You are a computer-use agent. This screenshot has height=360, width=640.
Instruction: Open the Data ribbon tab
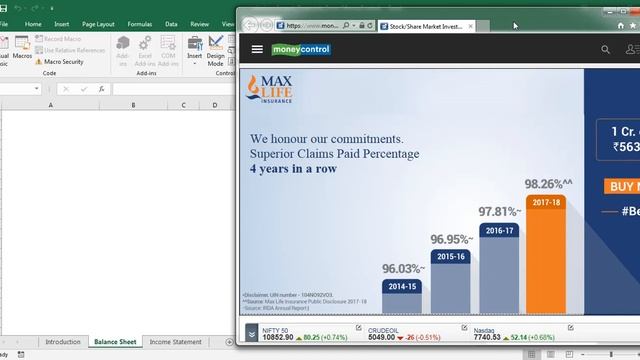coord(171,24)
